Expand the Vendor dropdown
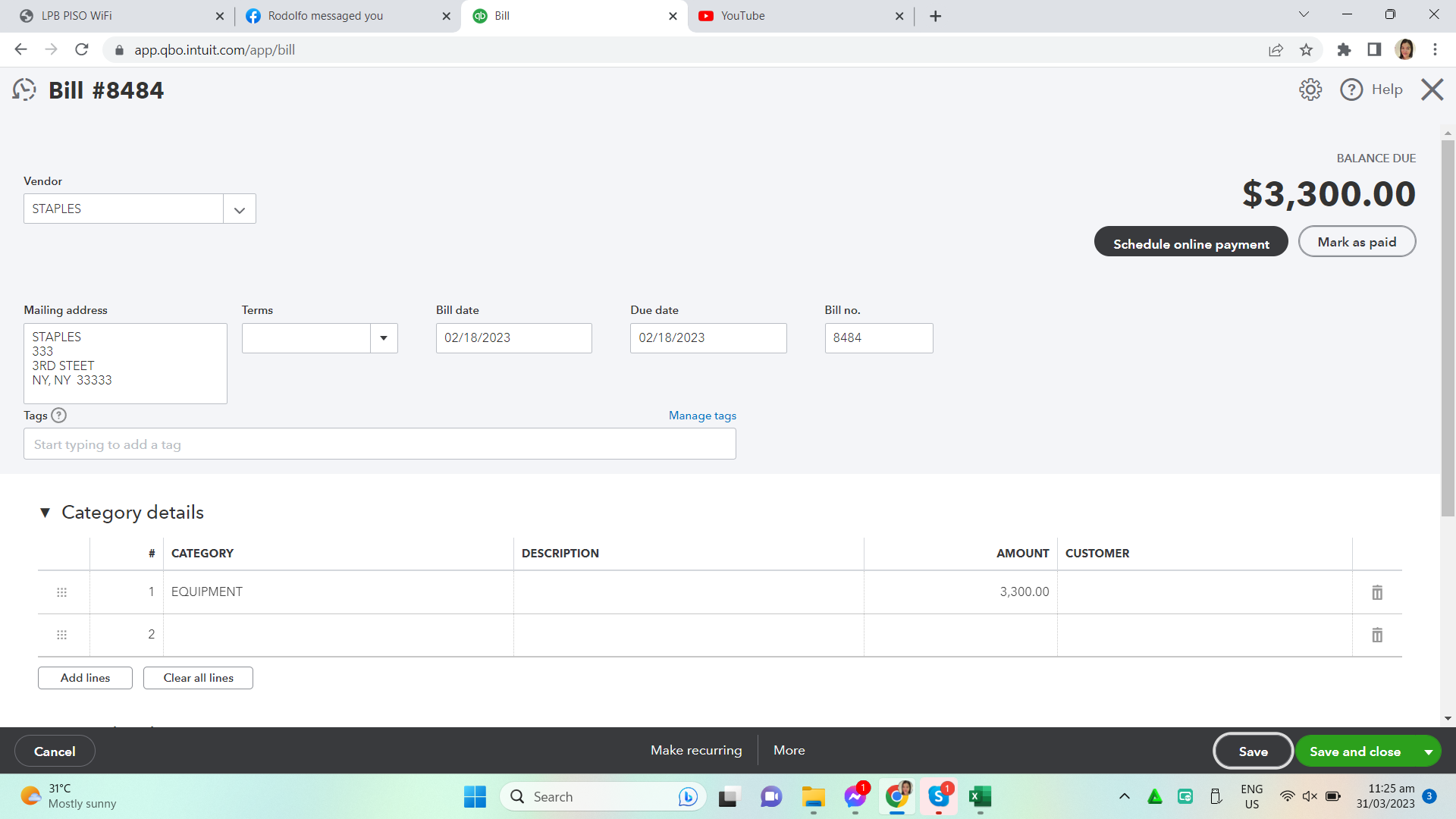 [240, 209]
